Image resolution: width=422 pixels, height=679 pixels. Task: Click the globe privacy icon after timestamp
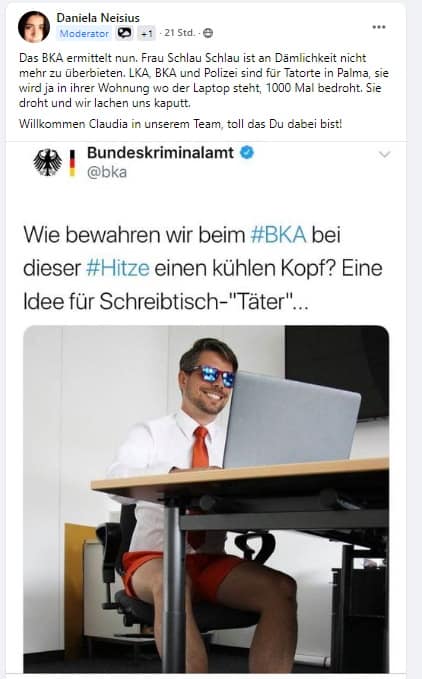(x=208, y=33)
